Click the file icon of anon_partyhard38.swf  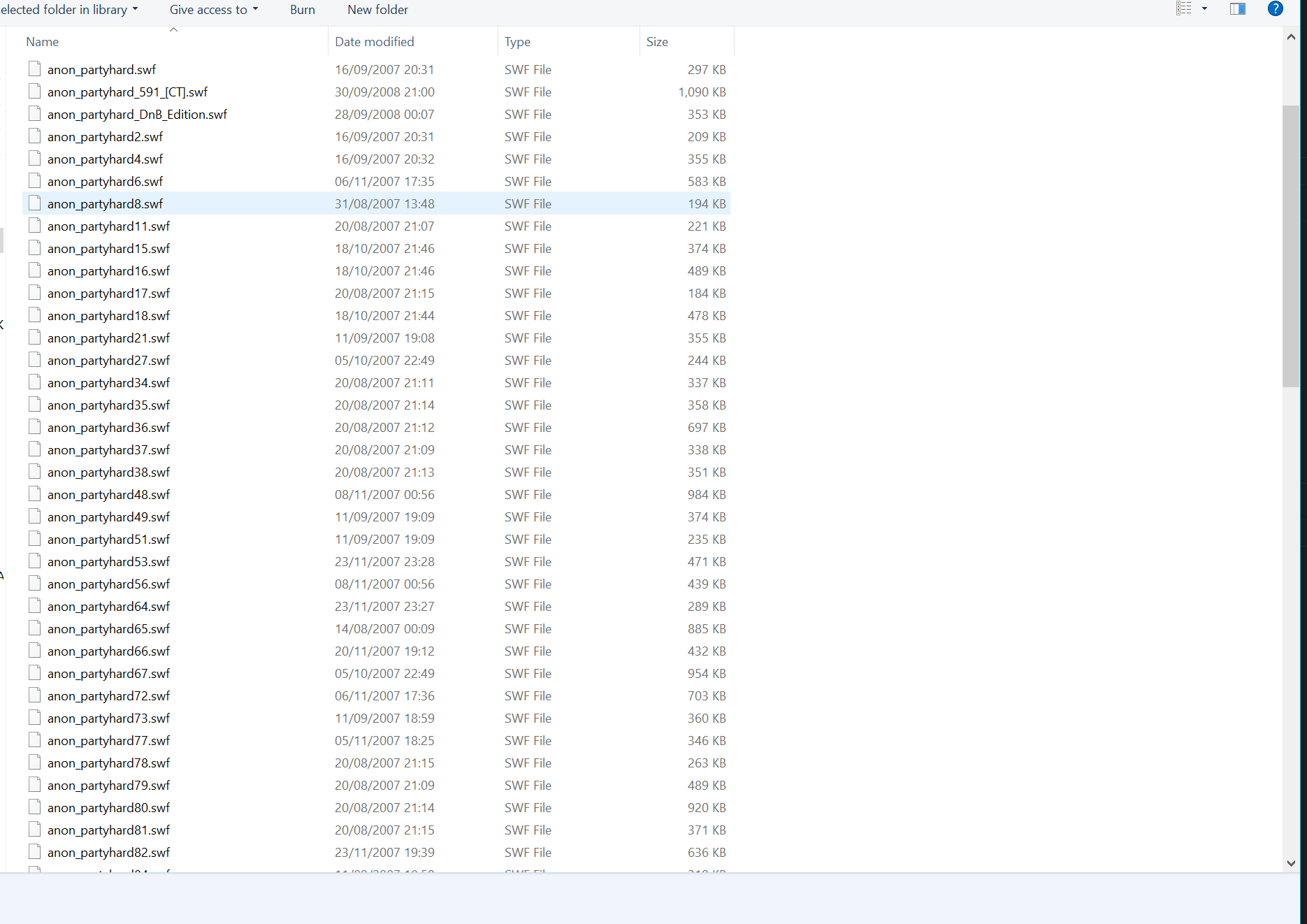tap(34, 471)
